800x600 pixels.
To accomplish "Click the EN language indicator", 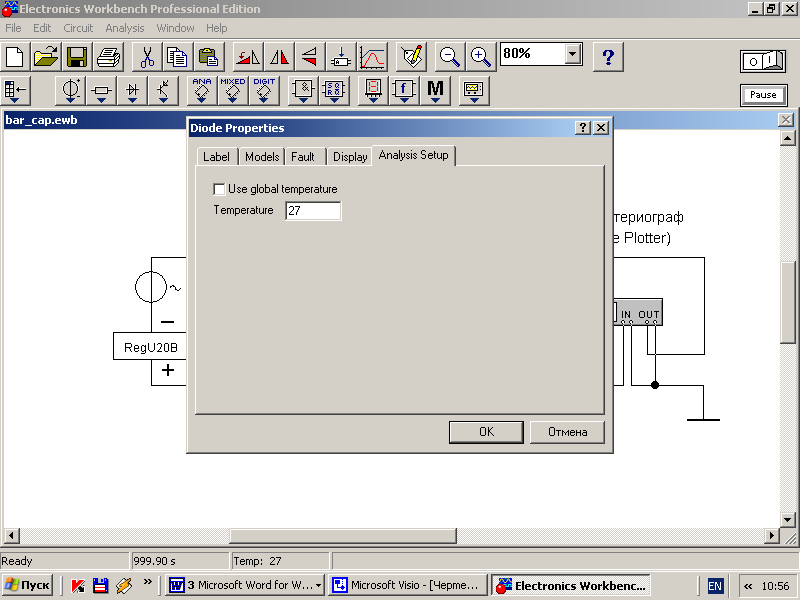I will click(715, 586).
